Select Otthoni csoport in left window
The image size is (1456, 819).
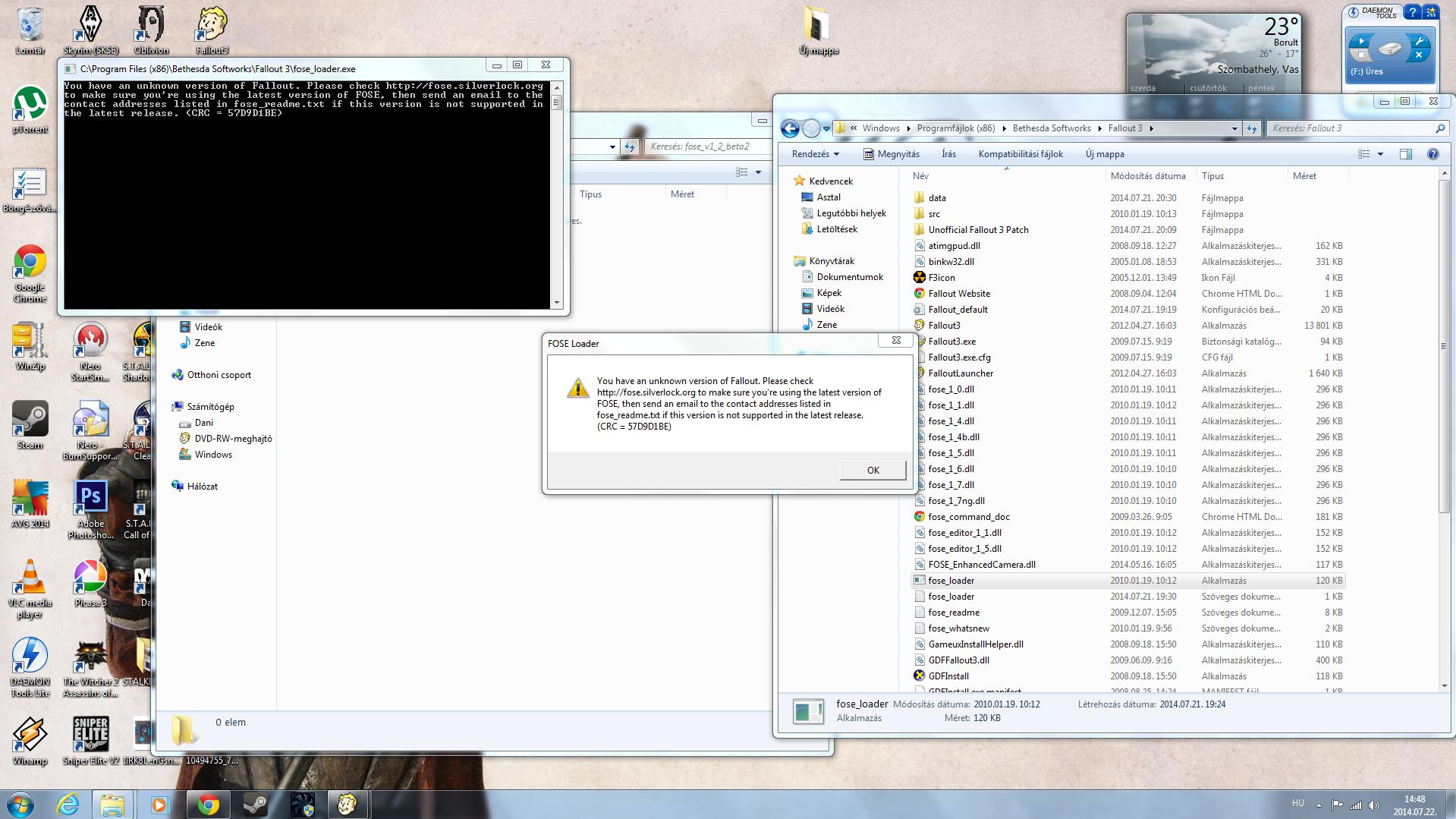click(x=211, y=375)
